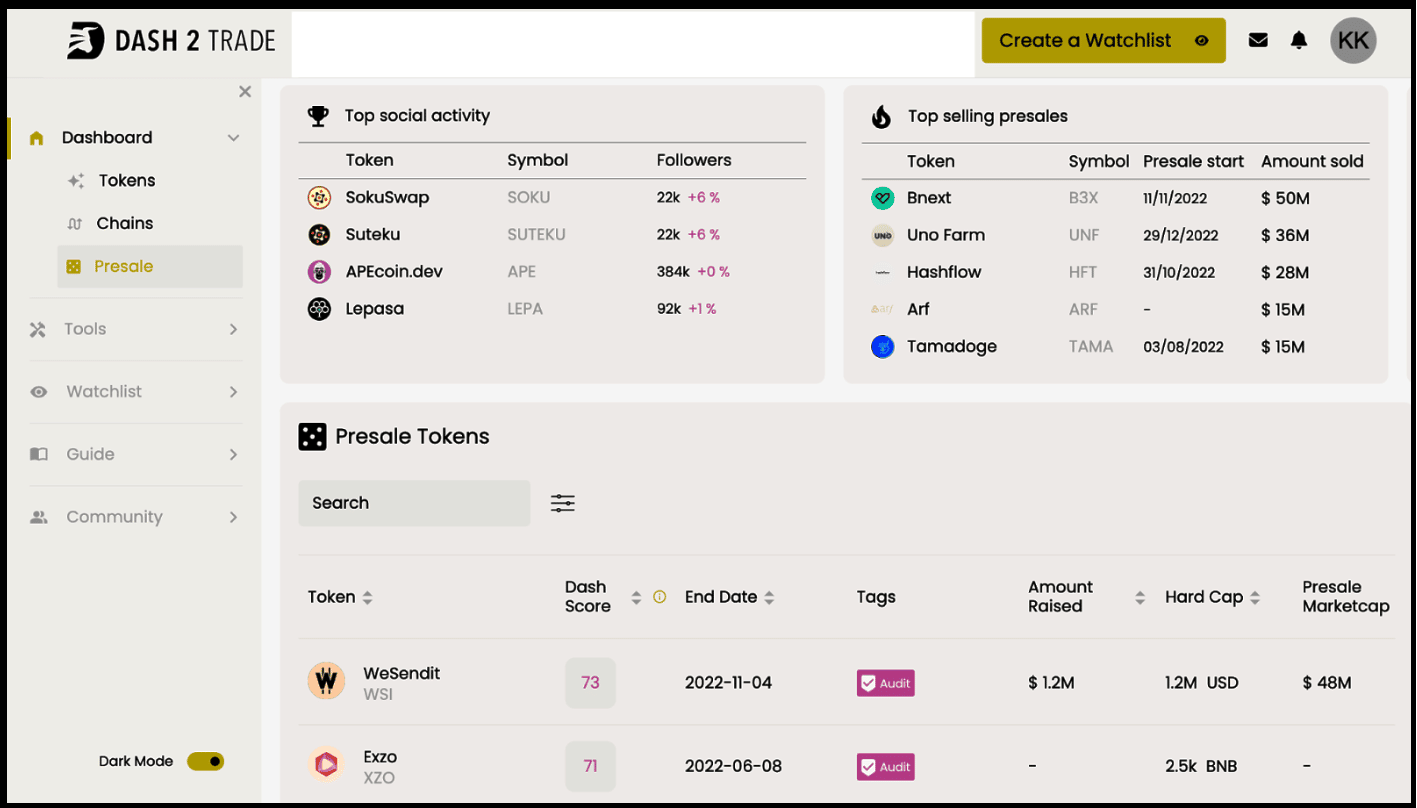Open the Exzo token name link
The height and width of the screenshot is (808, 1417).
(380, 757)
